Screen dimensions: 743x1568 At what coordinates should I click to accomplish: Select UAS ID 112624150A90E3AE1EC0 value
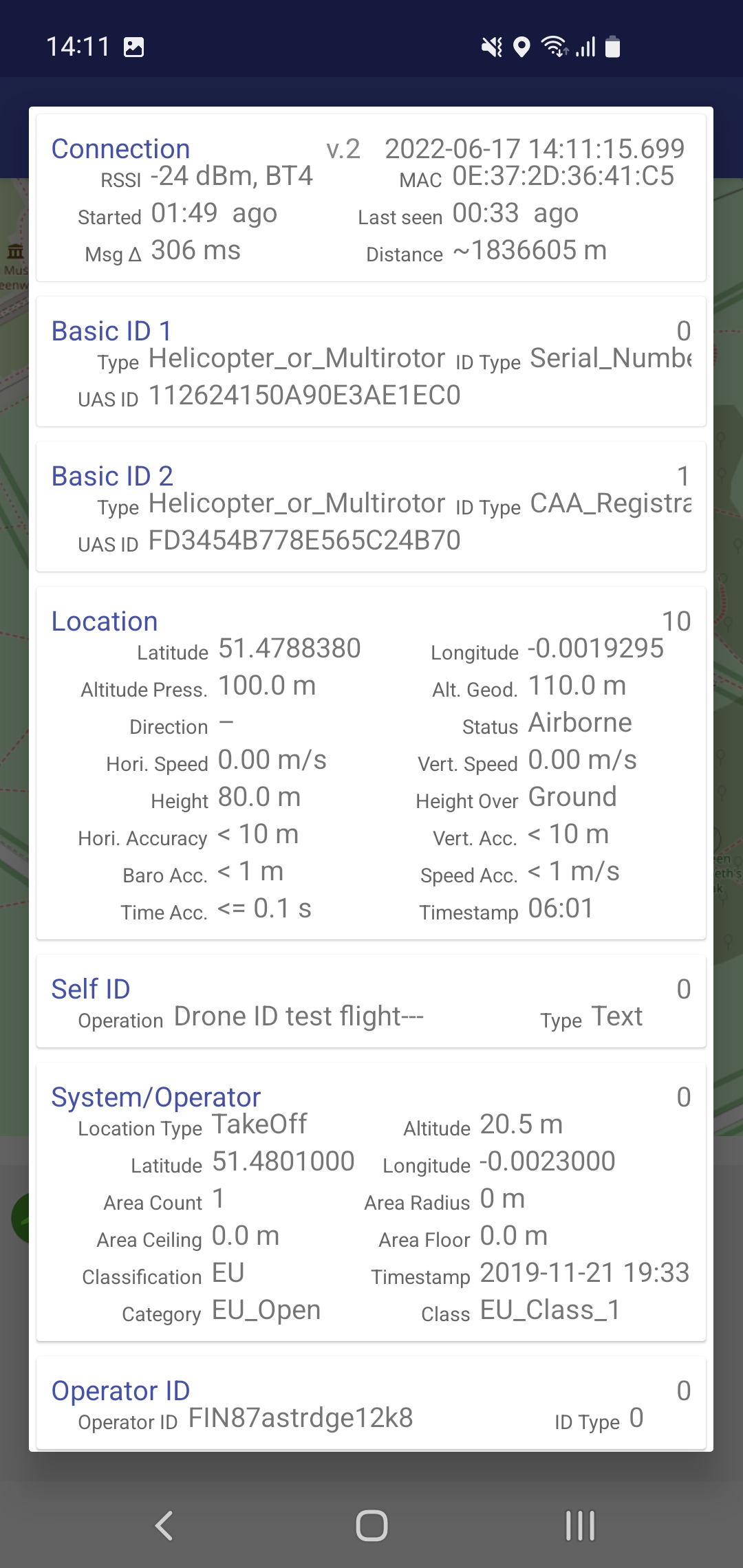pos(304,395)
